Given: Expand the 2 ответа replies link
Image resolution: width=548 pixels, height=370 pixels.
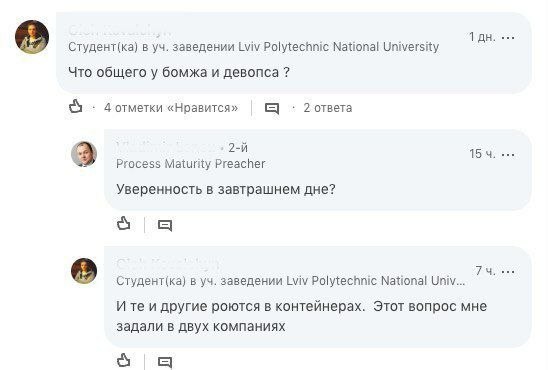Looking at the screenshot, I should 327,108.
